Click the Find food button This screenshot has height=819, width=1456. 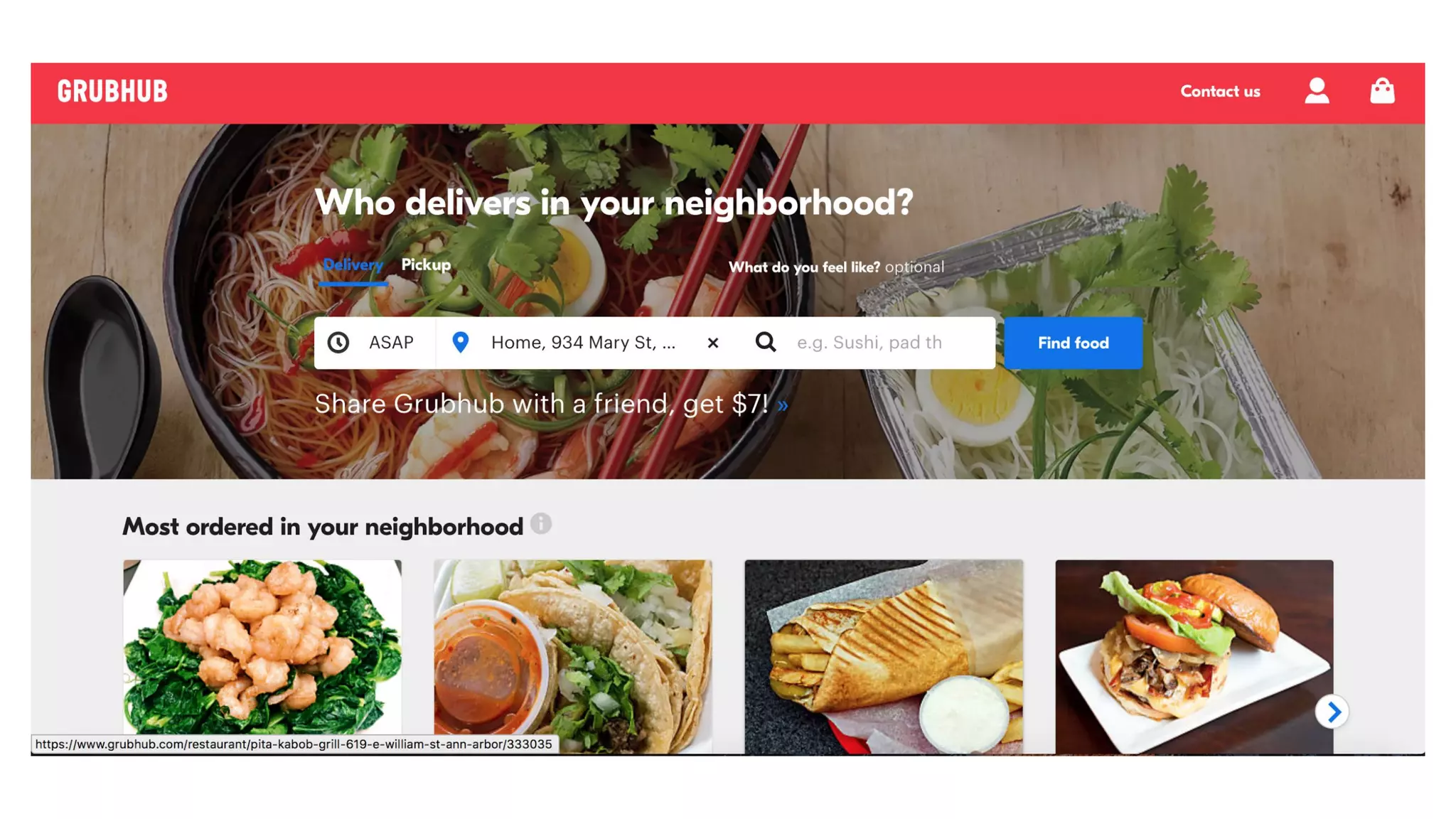[x=1073, y=343]
